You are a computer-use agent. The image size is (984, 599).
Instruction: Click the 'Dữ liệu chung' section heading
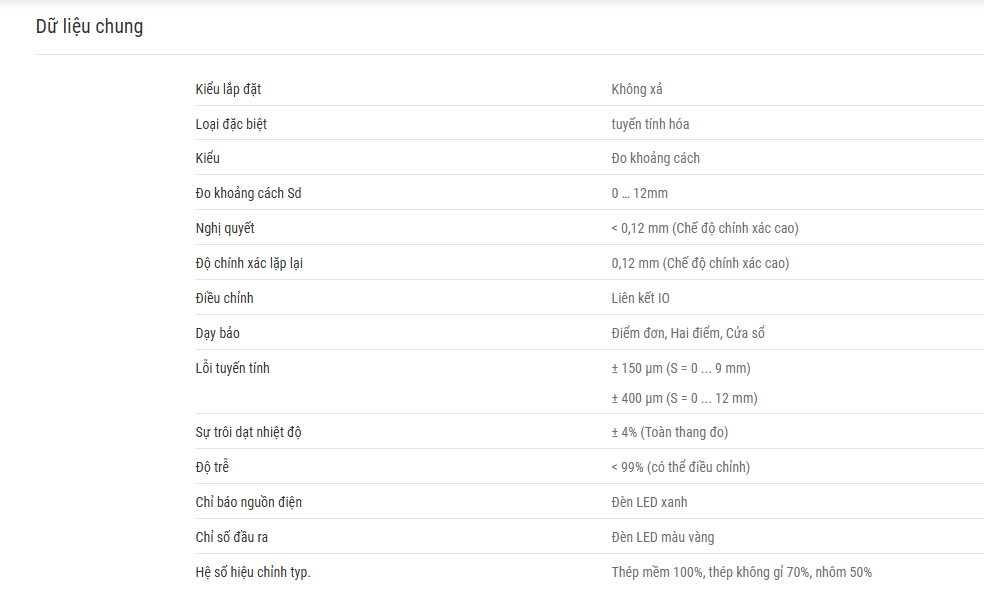(x=89, y=27)
